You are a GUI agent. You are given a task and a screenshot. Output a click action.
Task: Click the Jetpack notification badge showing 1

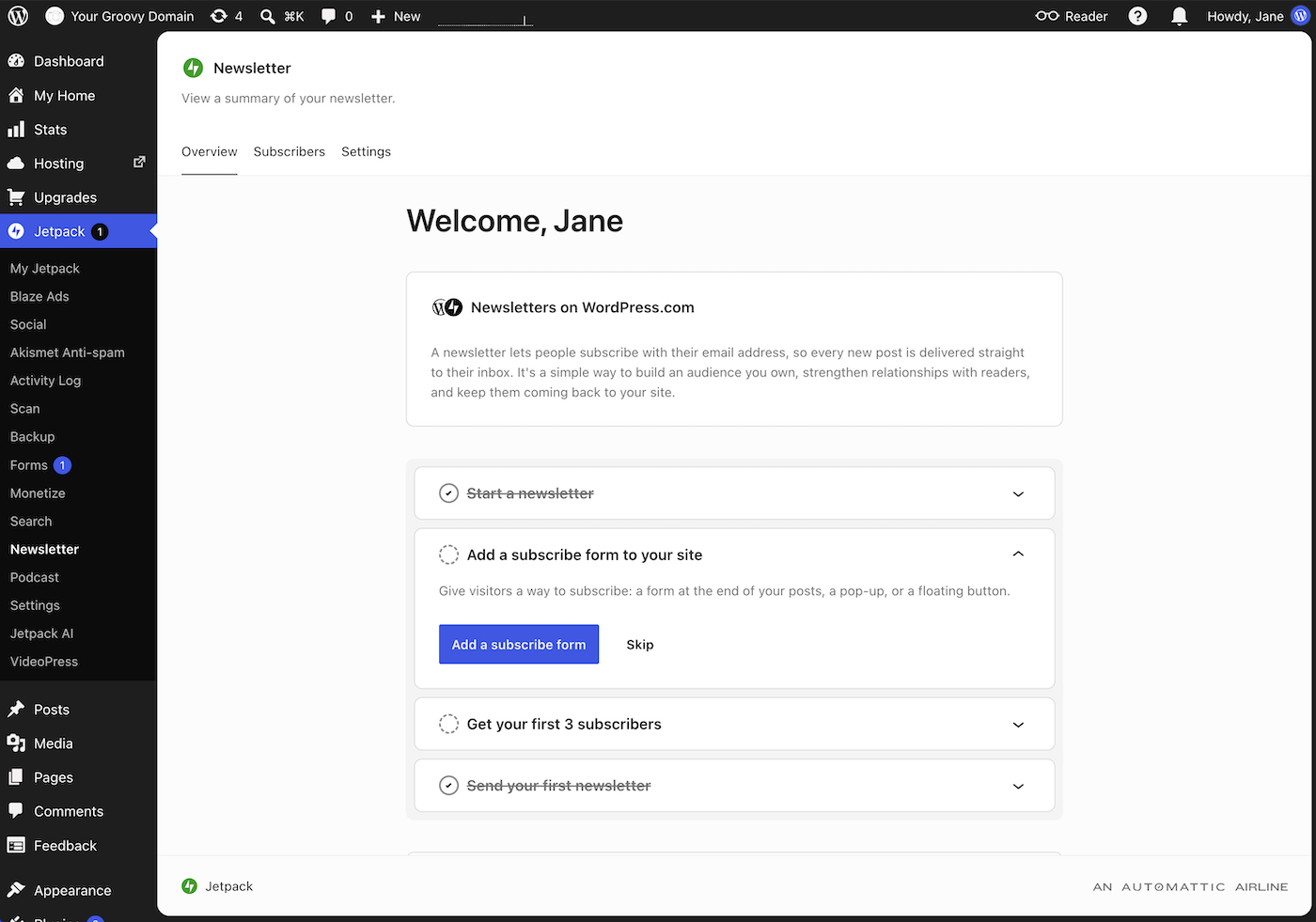(100, 231)
